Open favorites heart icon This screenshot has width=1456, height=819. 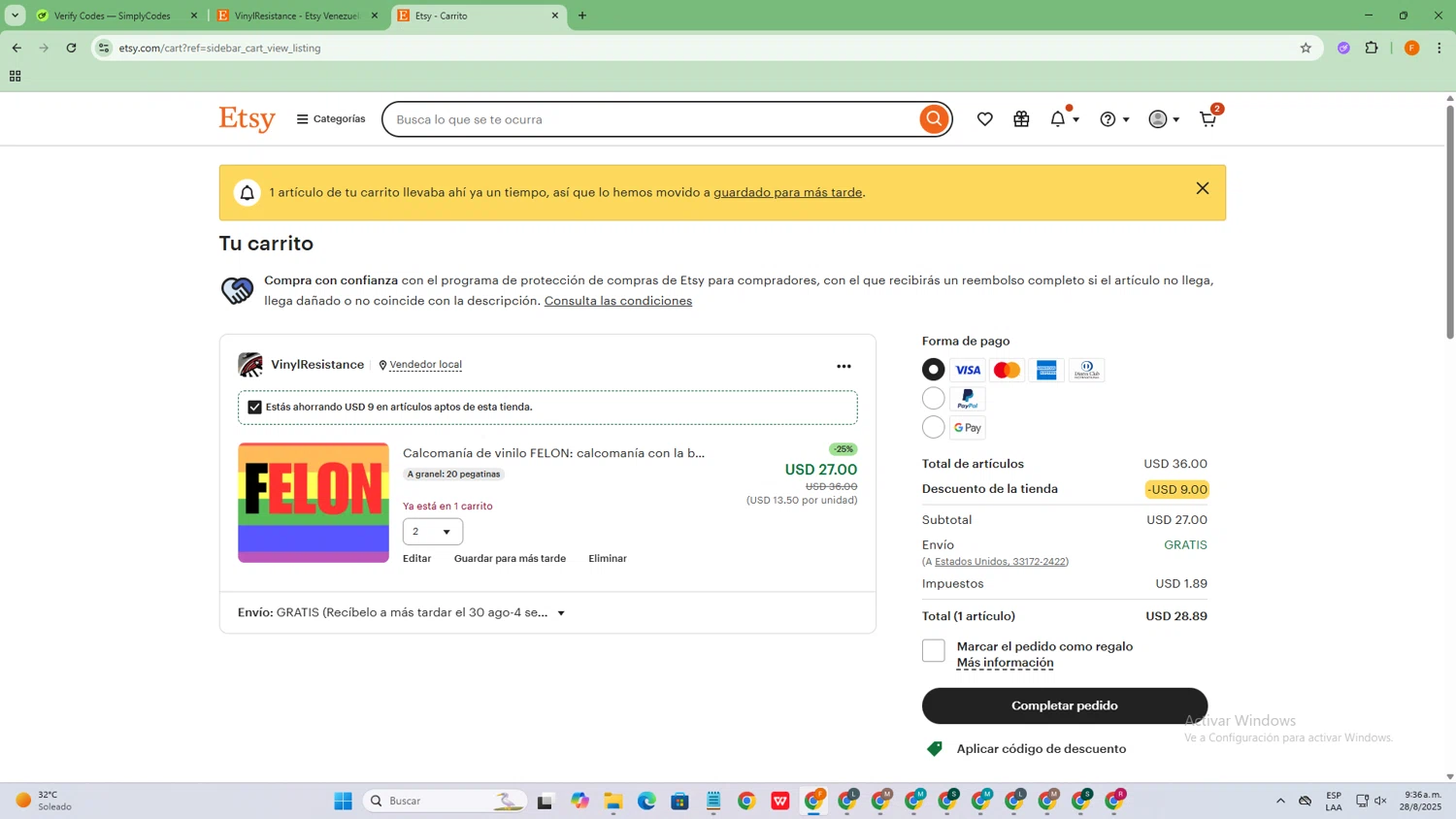click(984, 119)
